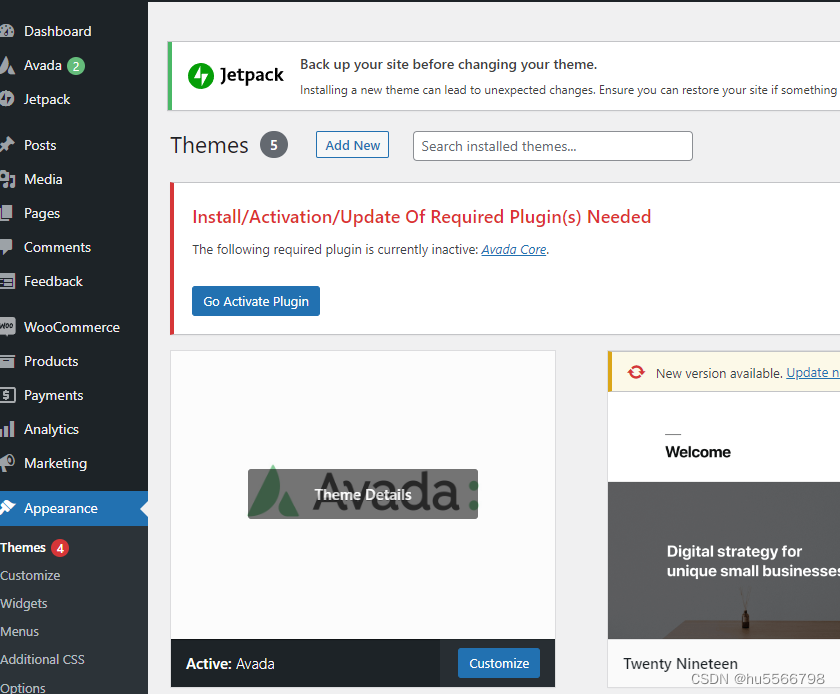The width and height of the screenshot is (840, 694).
Task: Open the Comments menu
Action: click(57, 247)
